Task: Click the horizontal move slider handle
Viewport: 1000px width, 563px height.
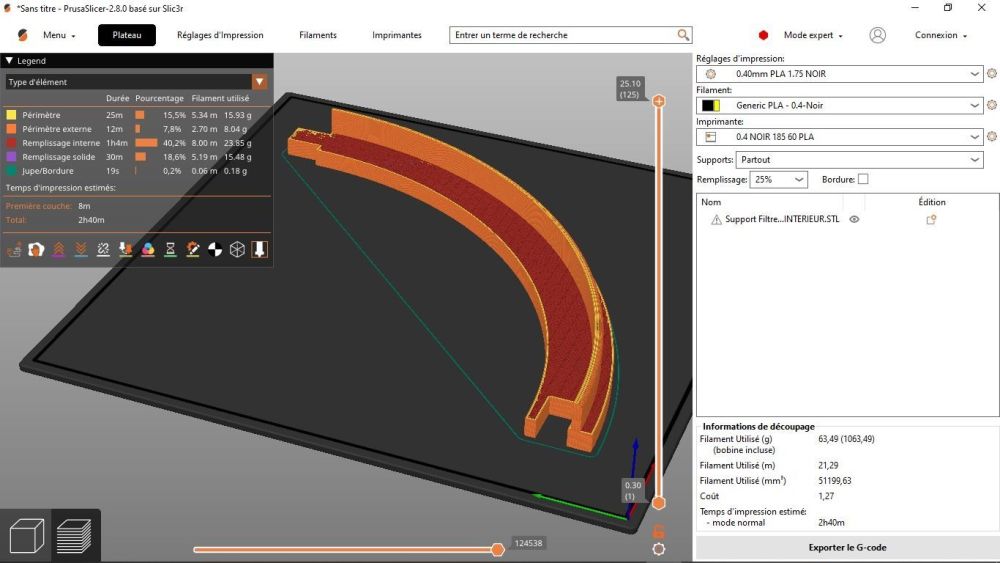Action: click(497, 549)
